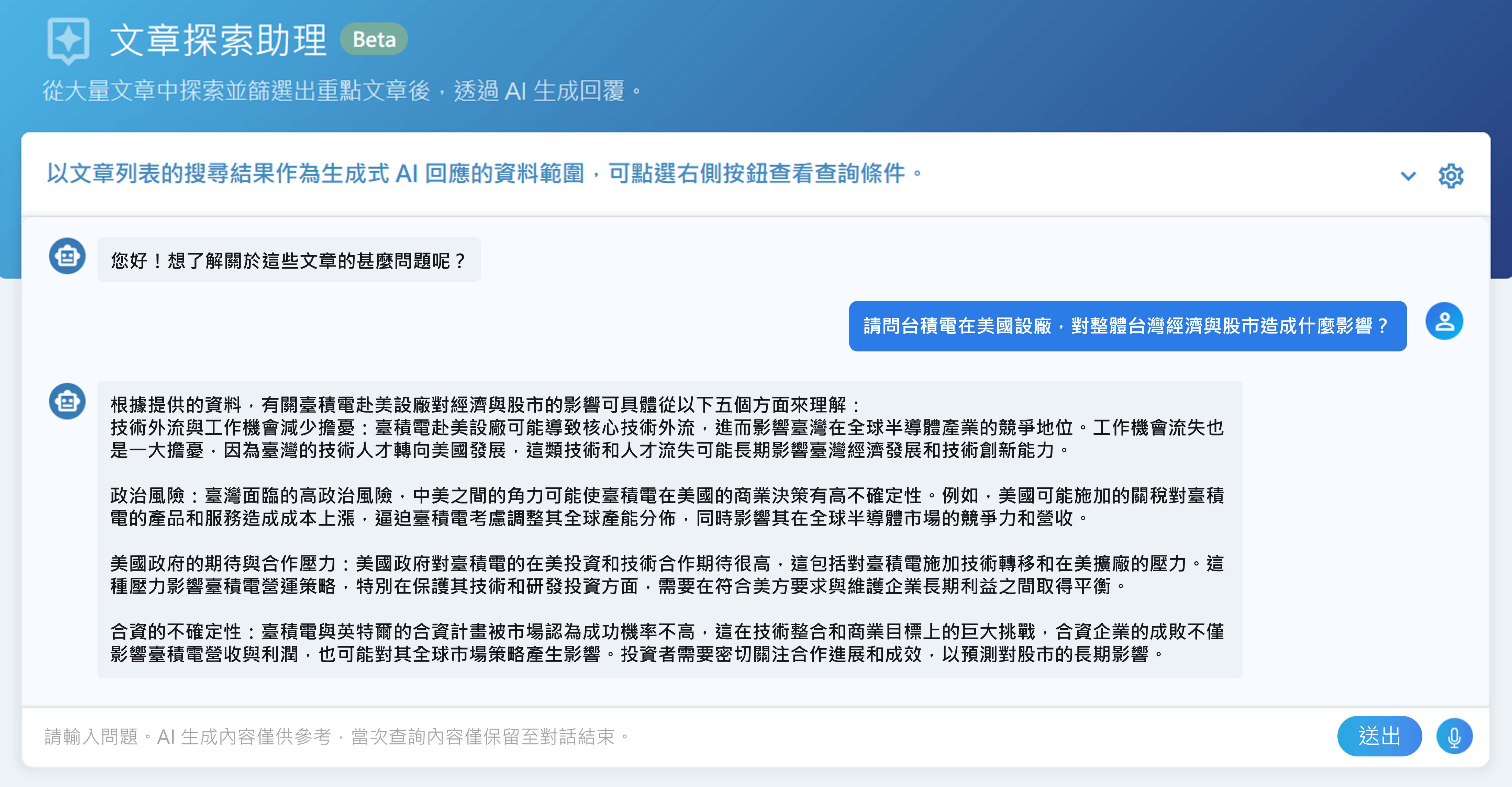Select the blue user question bubble about 台積電

(1127, 326)
